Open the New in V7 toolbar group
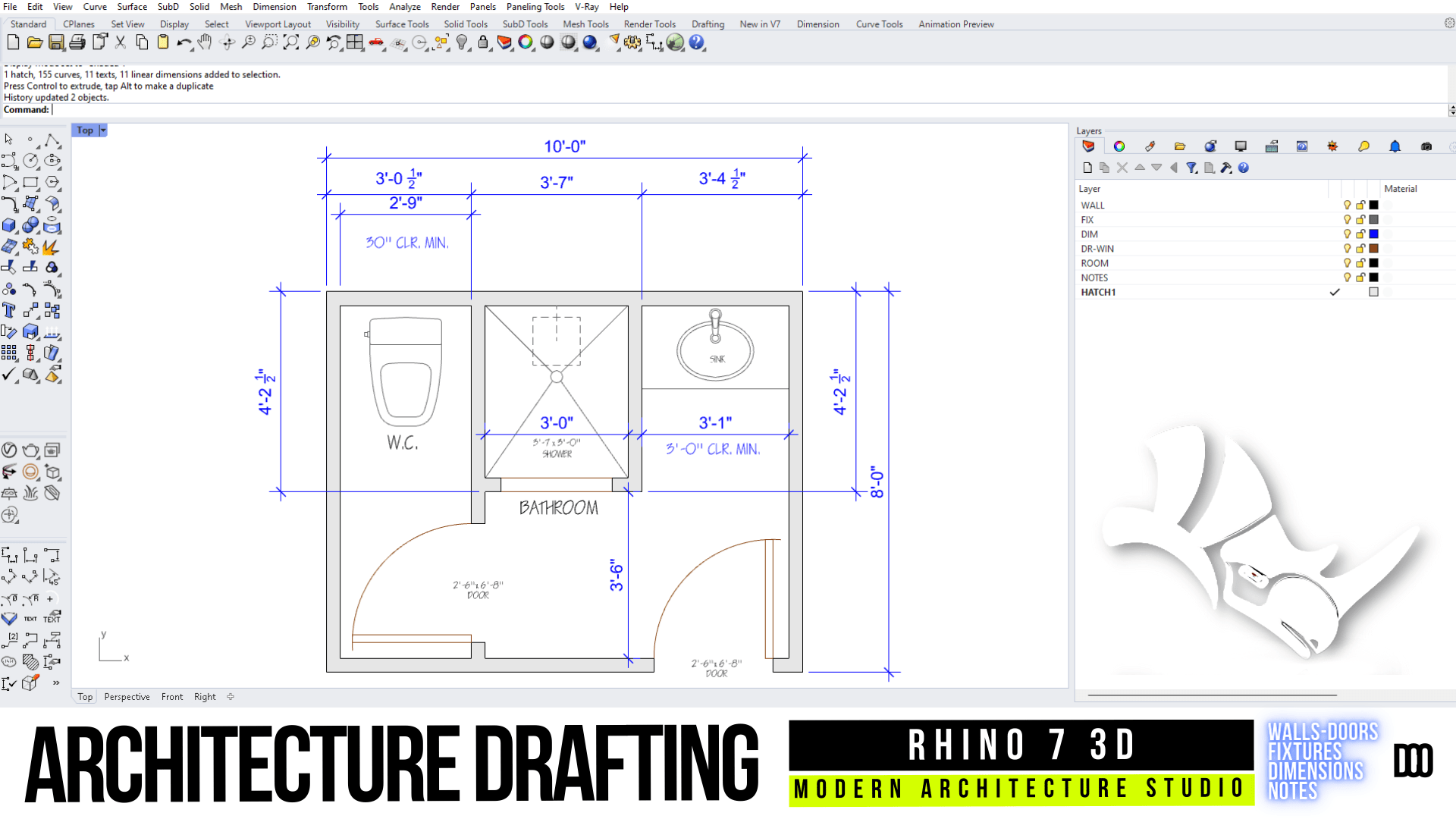The height and width of the screenshot is (819, 1456). (x=759, y=24)
